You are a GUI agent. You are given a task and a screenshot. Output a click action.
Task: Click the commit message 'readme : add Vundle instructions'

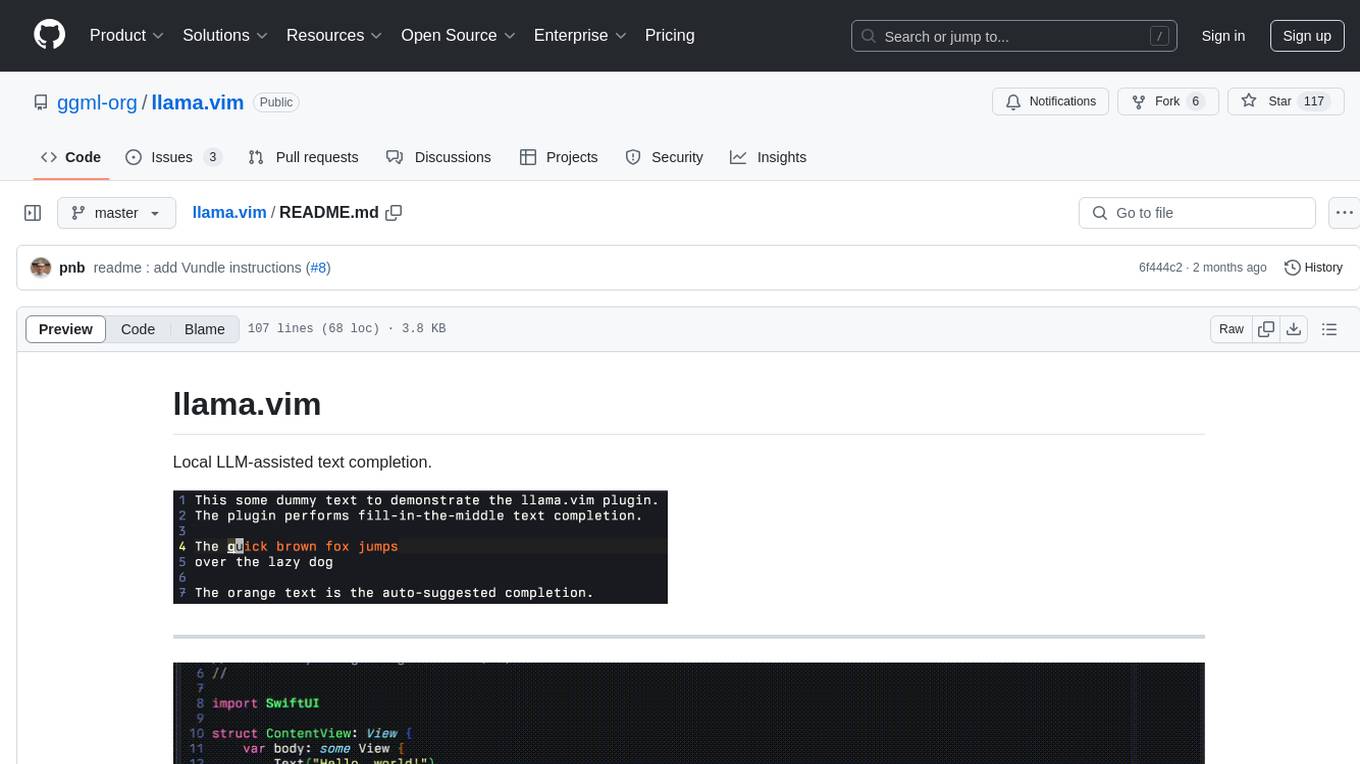point(197,267)
